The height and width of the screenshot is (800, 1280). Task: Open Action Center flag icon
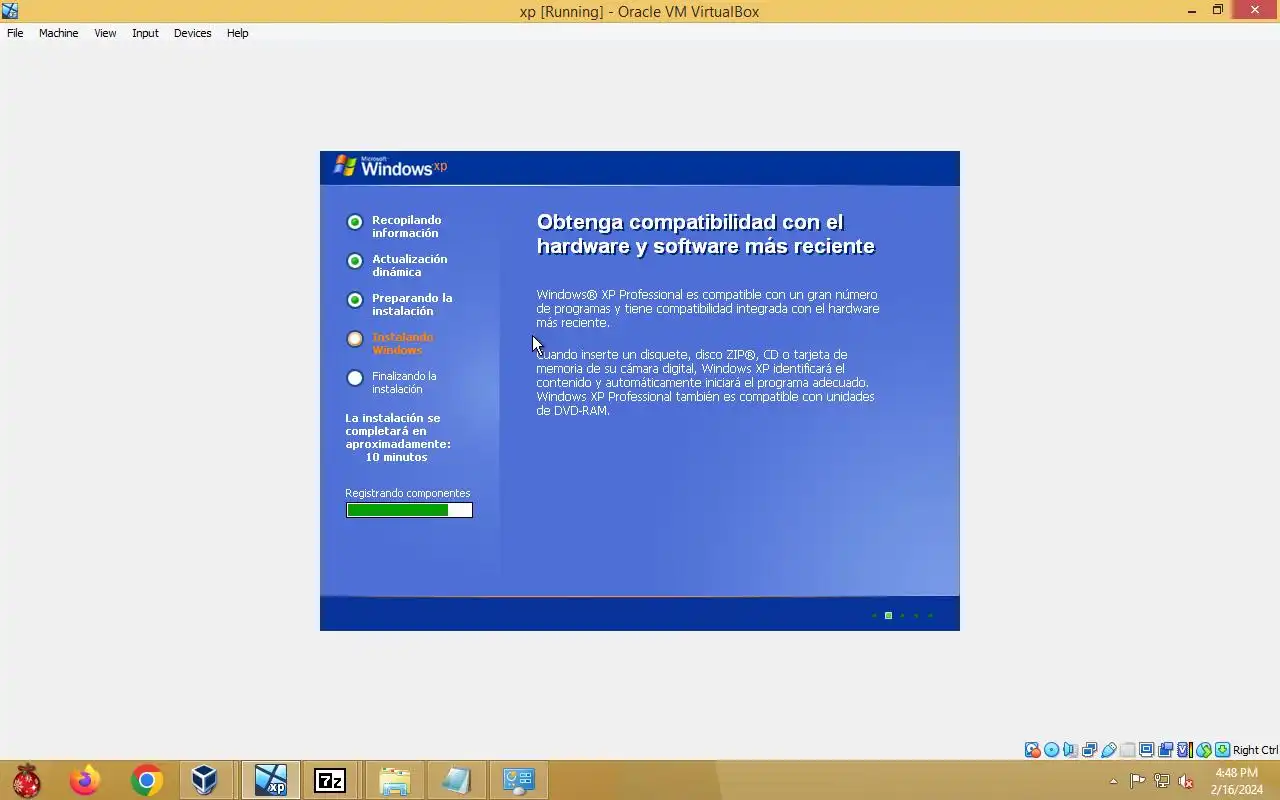click(1138, 781)
